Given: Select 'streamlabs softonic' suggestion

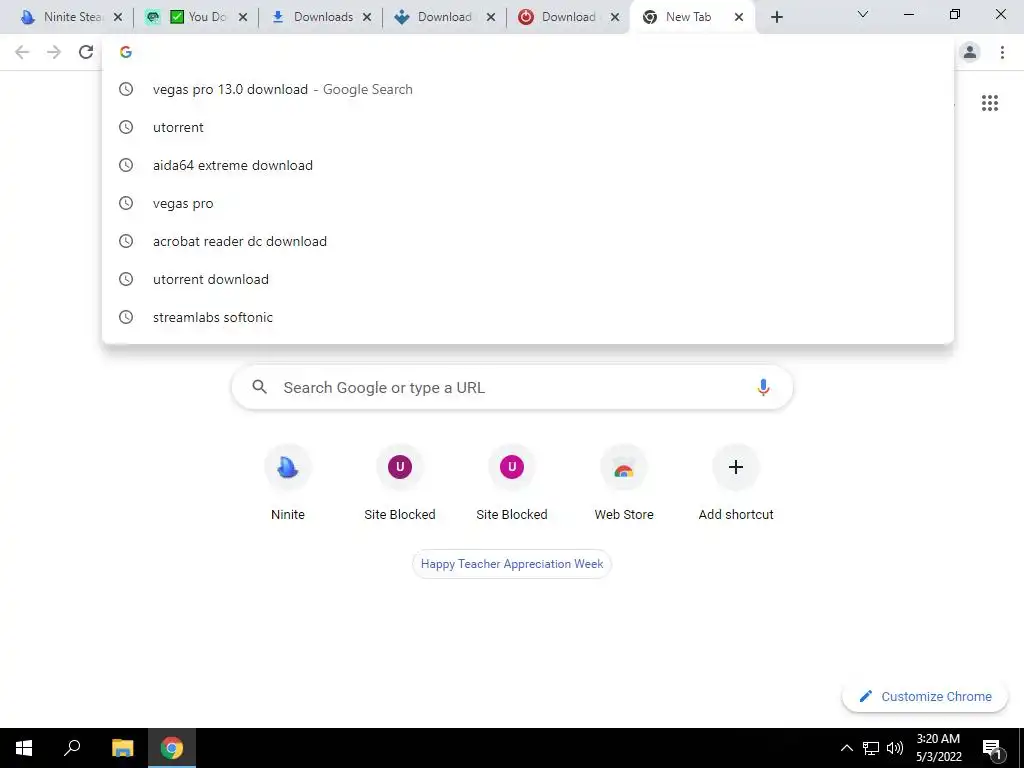Looking at the screenshot, I should click(x=528, y=317).
